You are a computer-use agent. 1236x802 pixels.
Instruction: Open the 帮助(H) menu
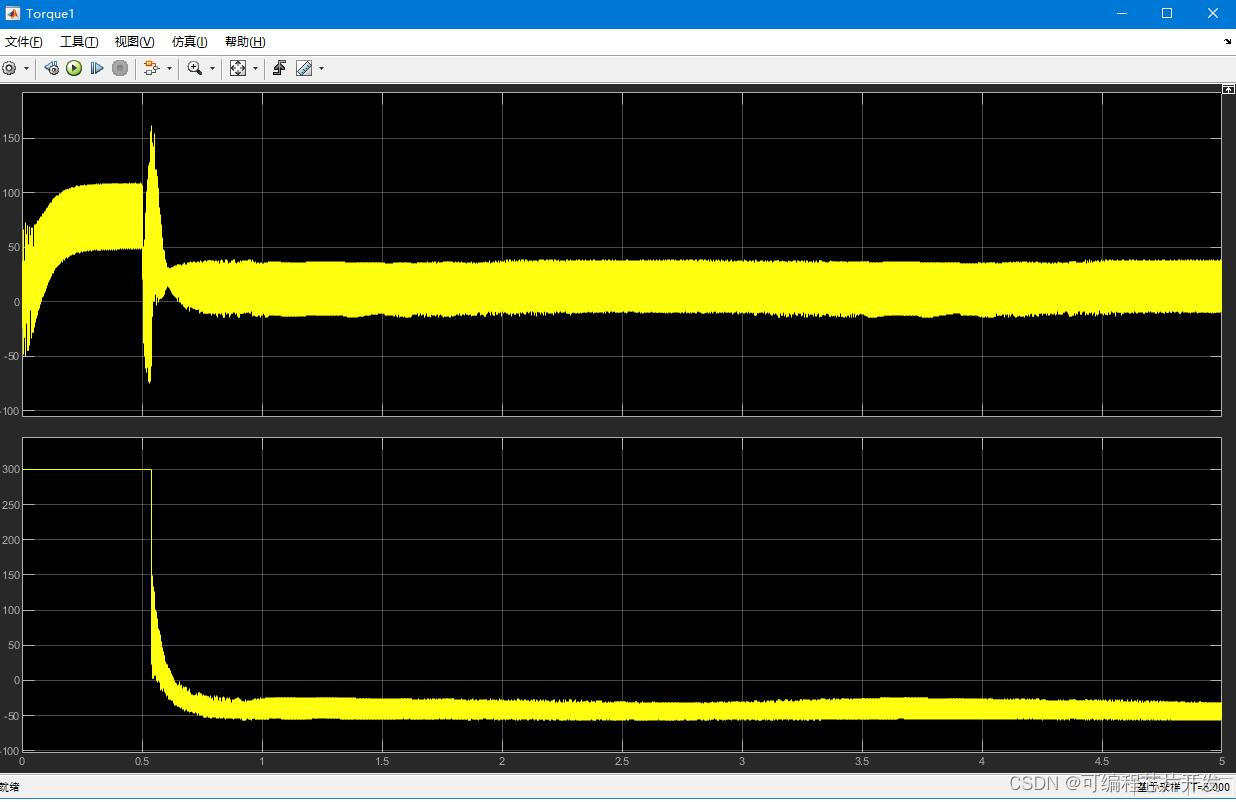[245, 42]
